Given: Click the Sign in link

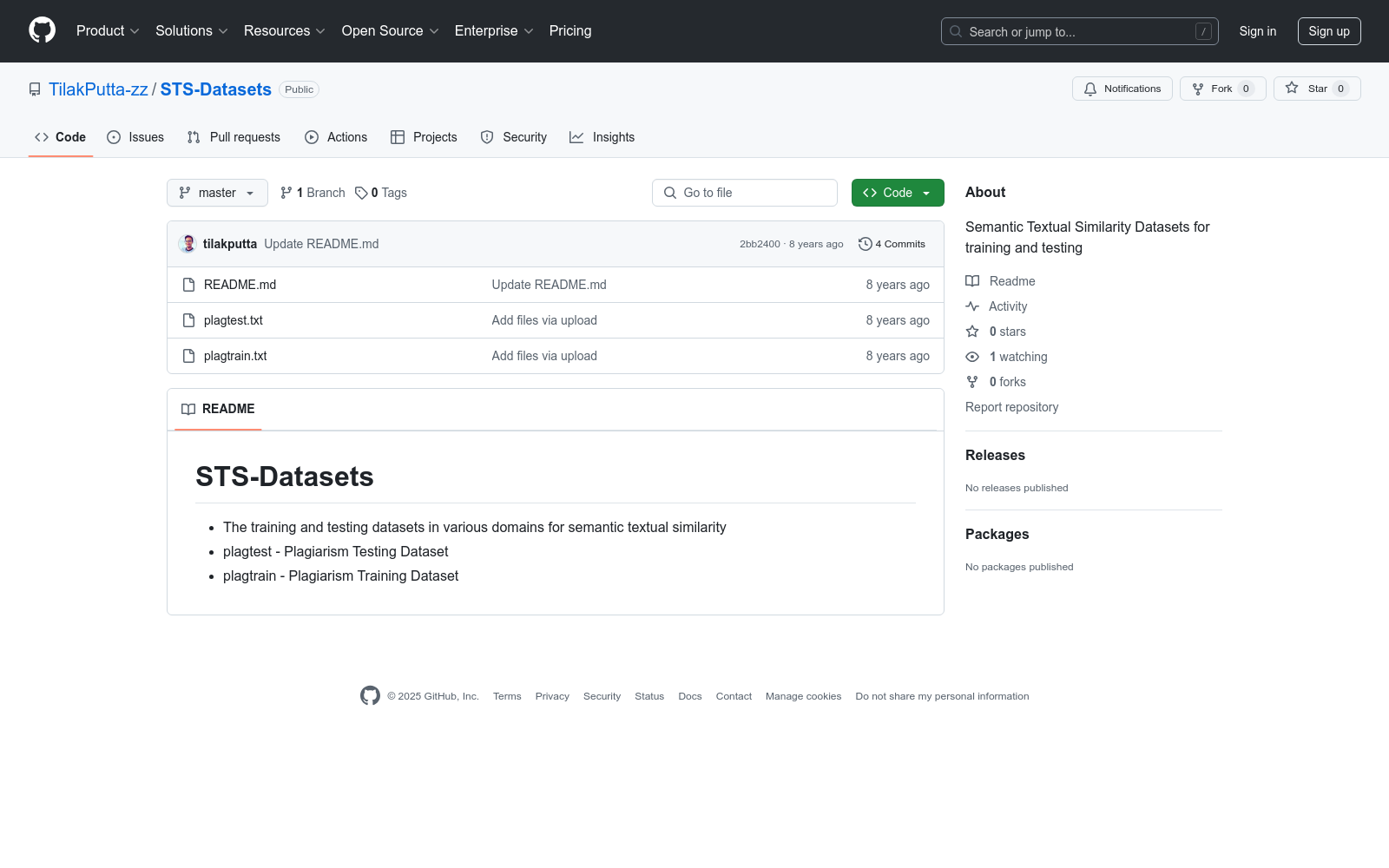Looking at the screenshot, I should (1258, 31).
